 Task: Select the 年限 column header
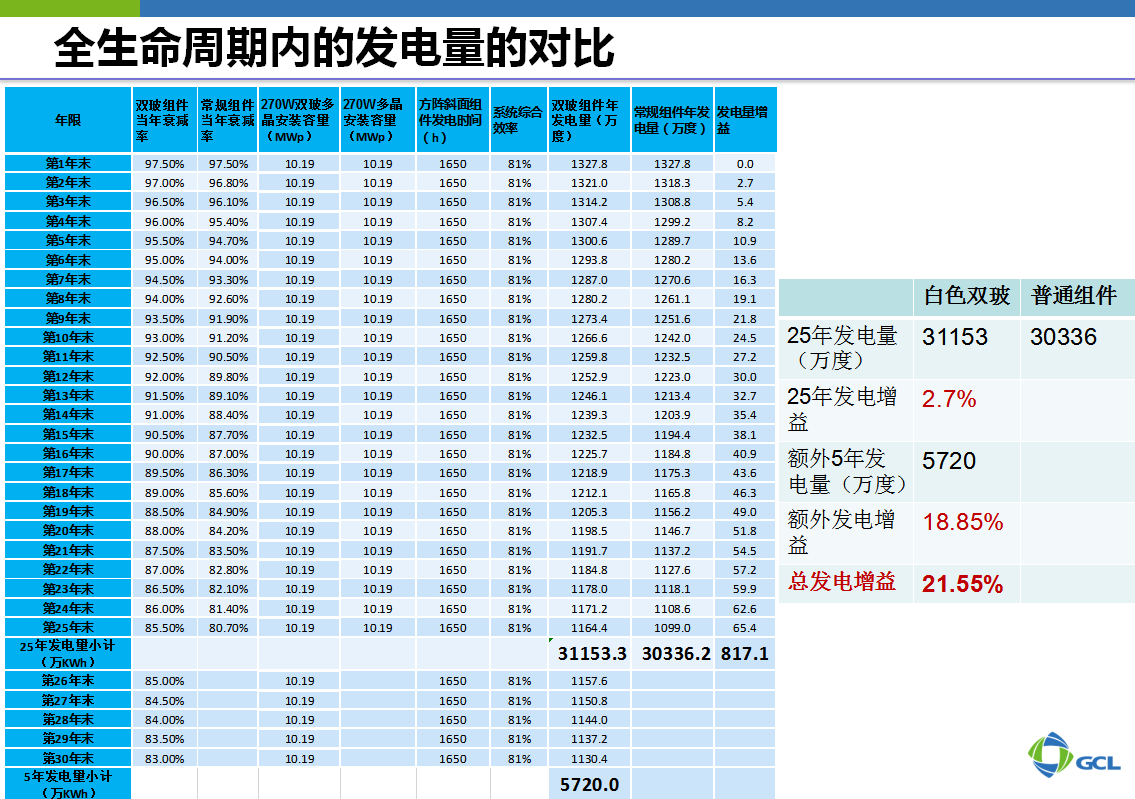coord(68,120)
